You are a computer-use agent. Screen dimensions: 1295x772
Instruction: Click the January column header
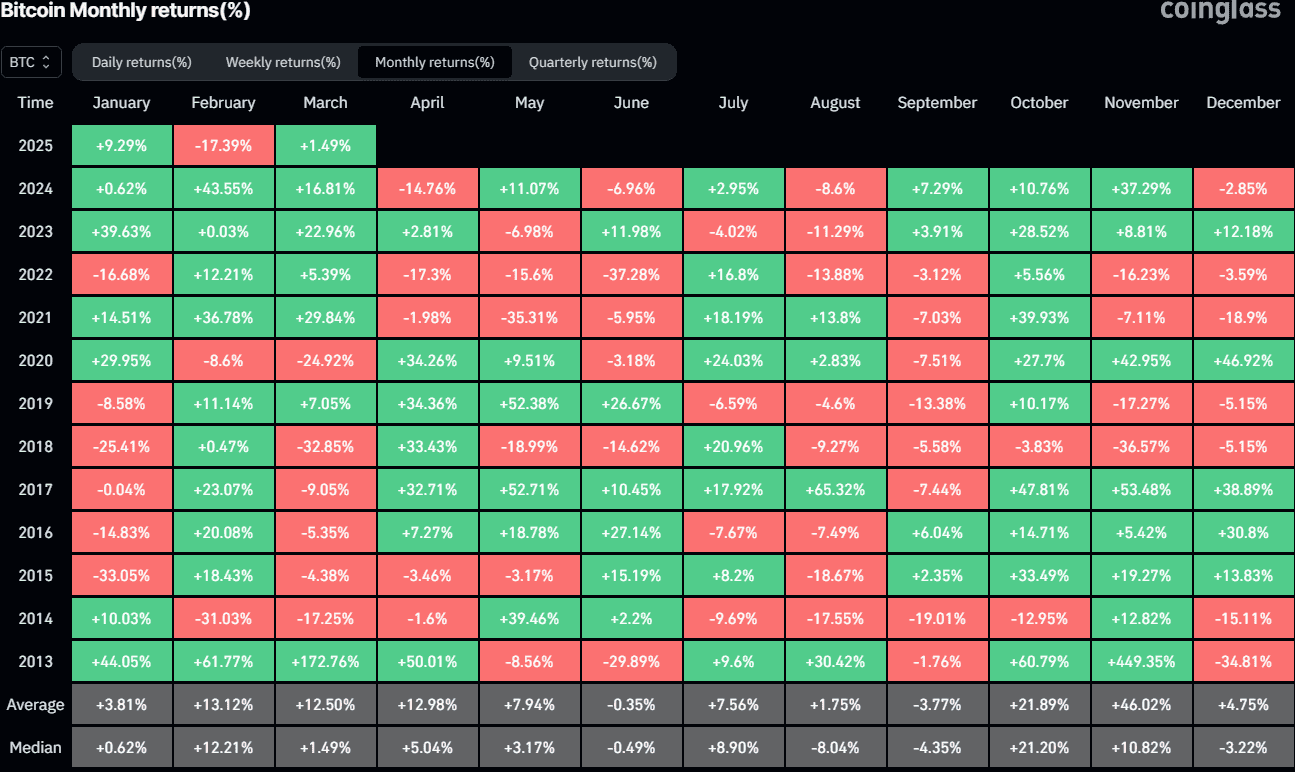121,102
